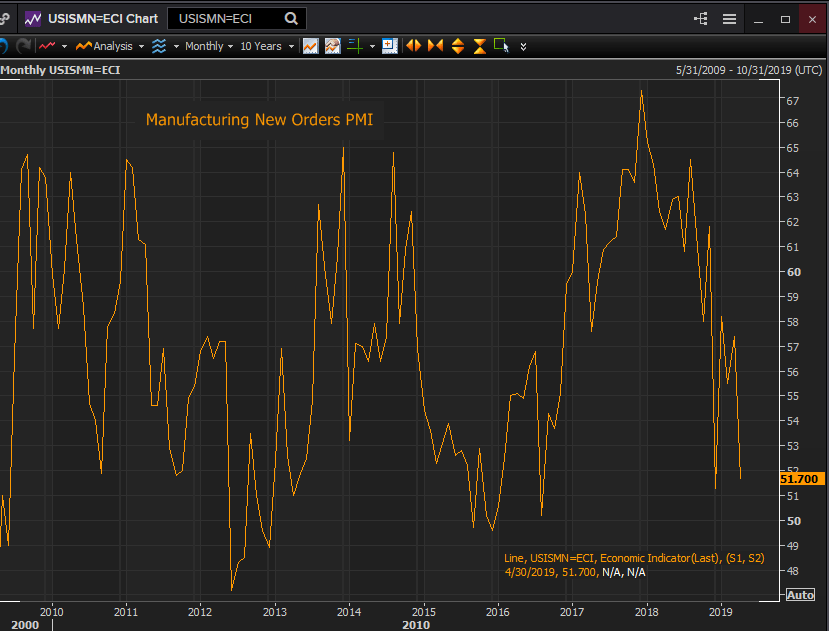The image size is (829, 631).
Task: Click the 51.700 last value label
Action: (800, 479)
